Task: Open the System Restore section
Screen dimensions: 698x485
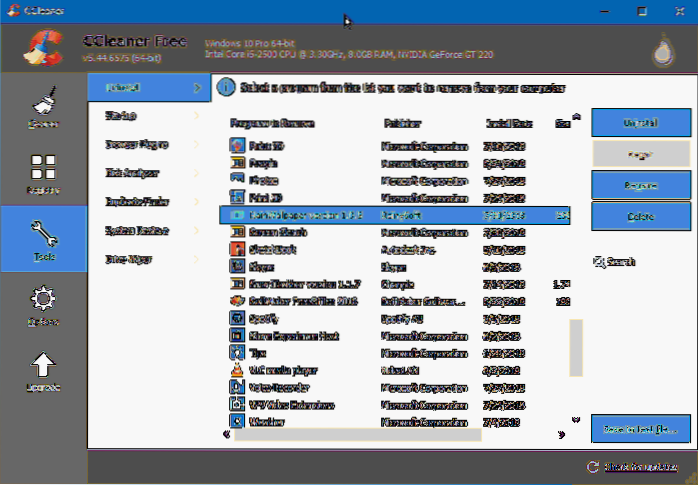Action: pyautogui.click(x=149, y=230)
